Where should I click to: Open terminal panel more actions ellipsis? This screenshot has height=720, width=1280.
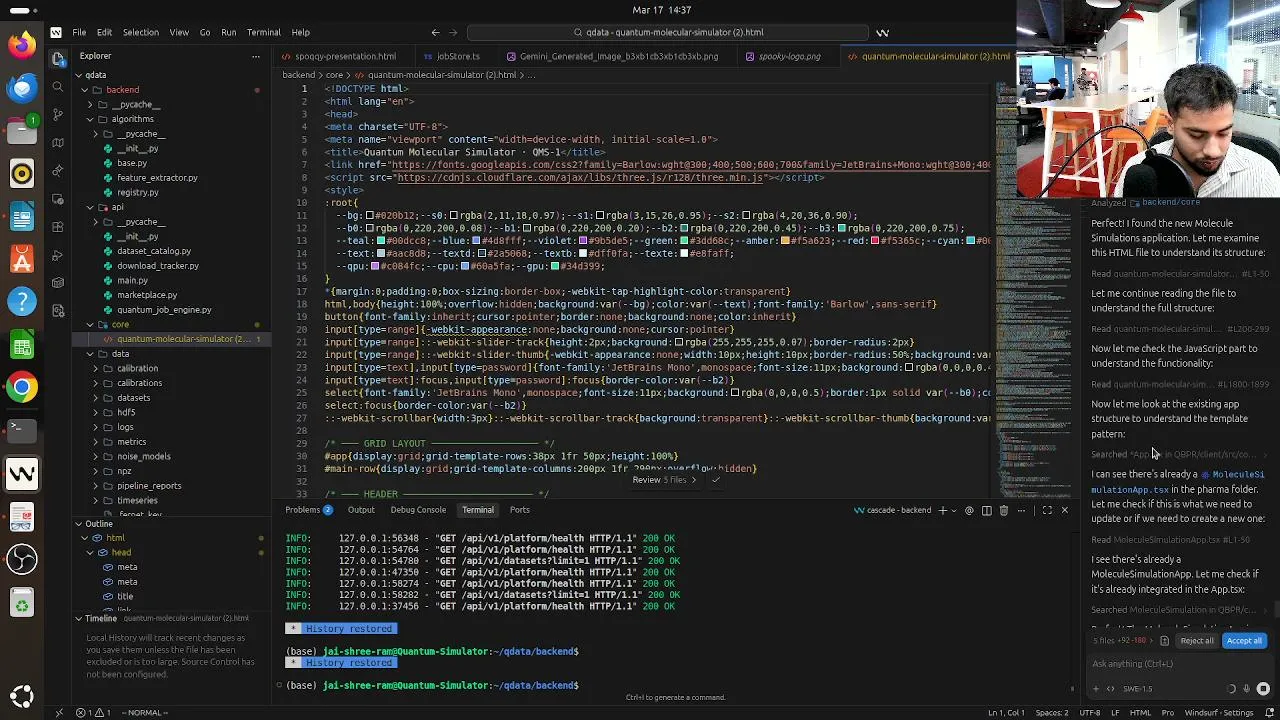pyautogui.click(x=1021, y=510)
